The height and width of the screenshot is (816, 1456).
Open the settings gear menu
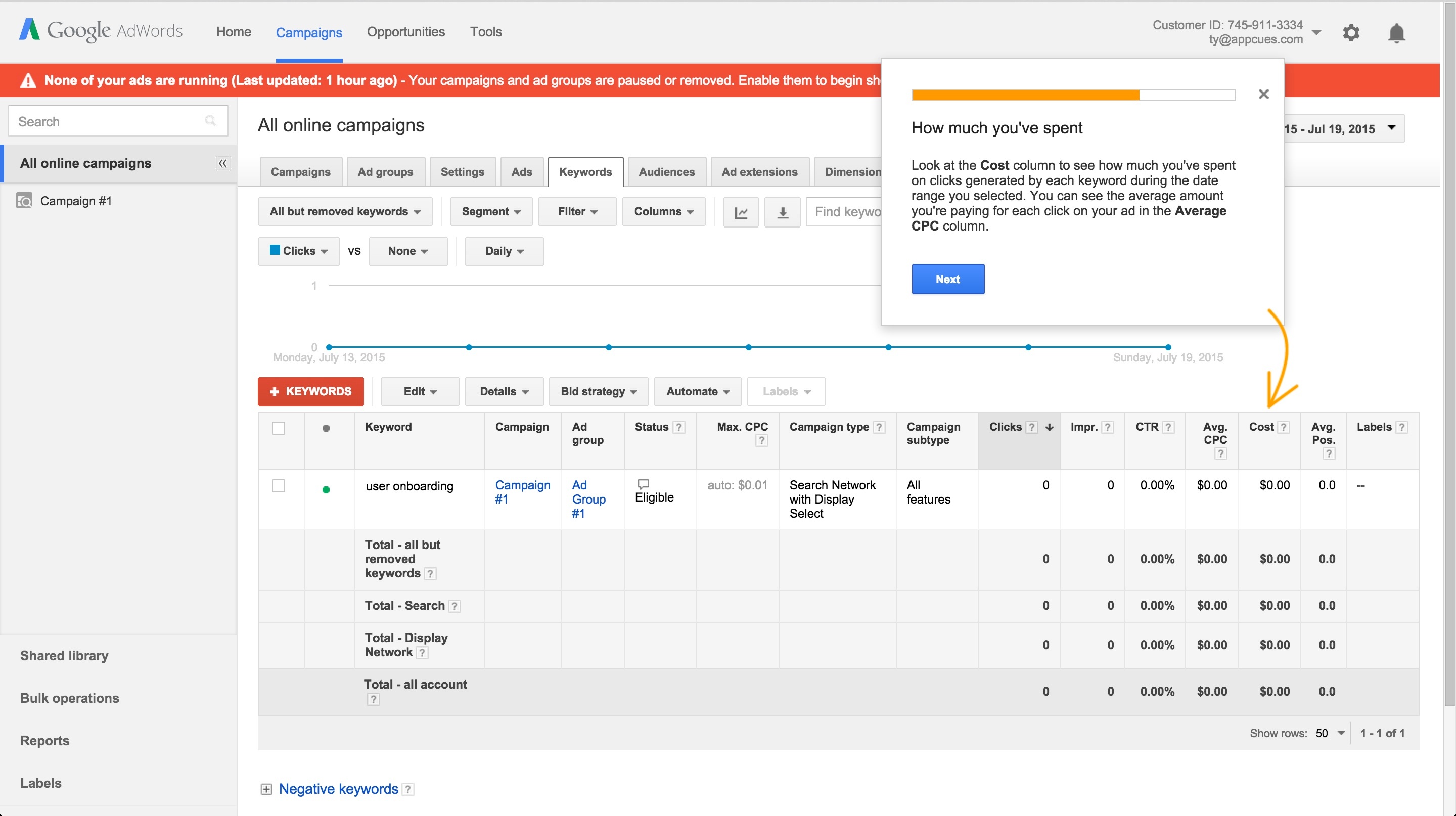[x=1351, y=33]
